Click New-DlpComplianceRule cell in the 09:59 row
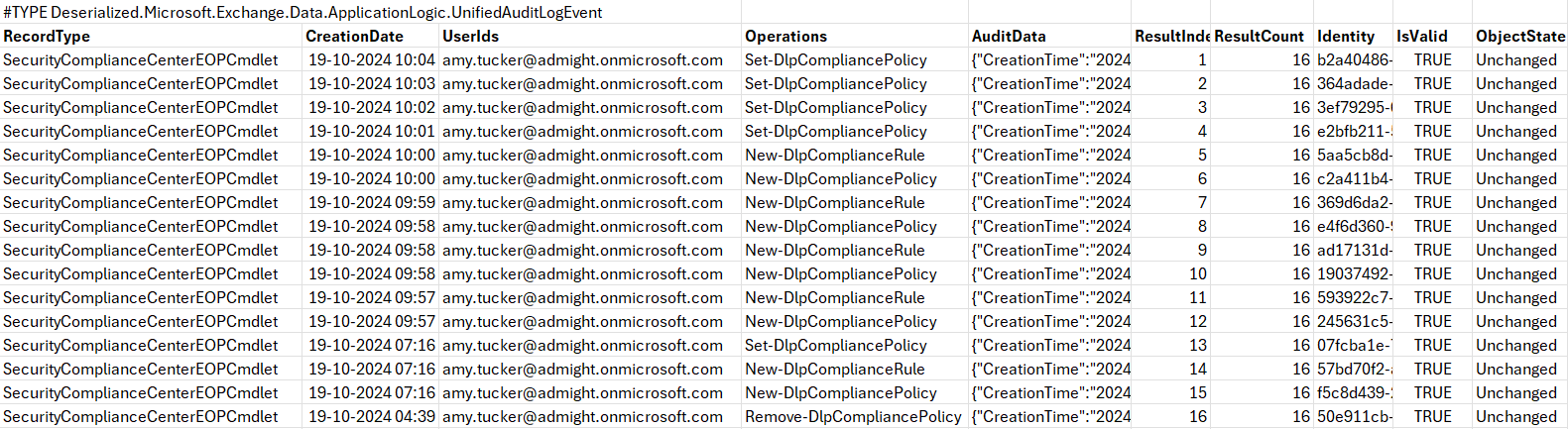The width and height of the screenshot is (1568, 429). (x=855, y=203)
